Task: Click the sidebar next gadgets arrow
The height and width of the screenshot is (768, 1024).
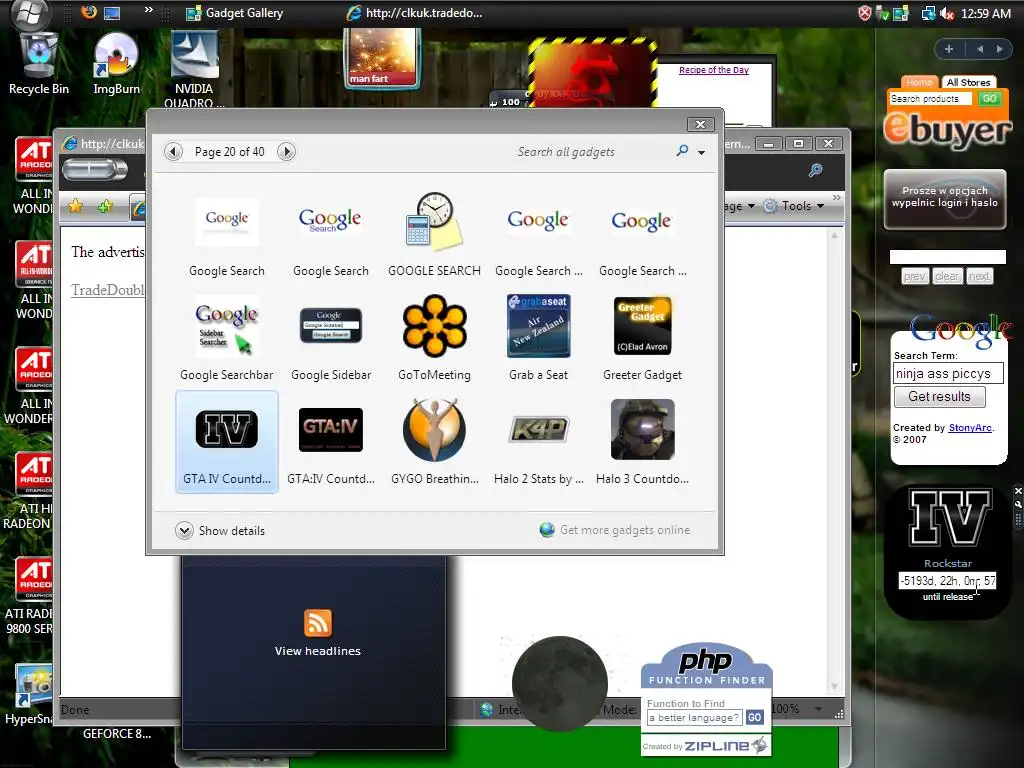Action: [999, 49]
